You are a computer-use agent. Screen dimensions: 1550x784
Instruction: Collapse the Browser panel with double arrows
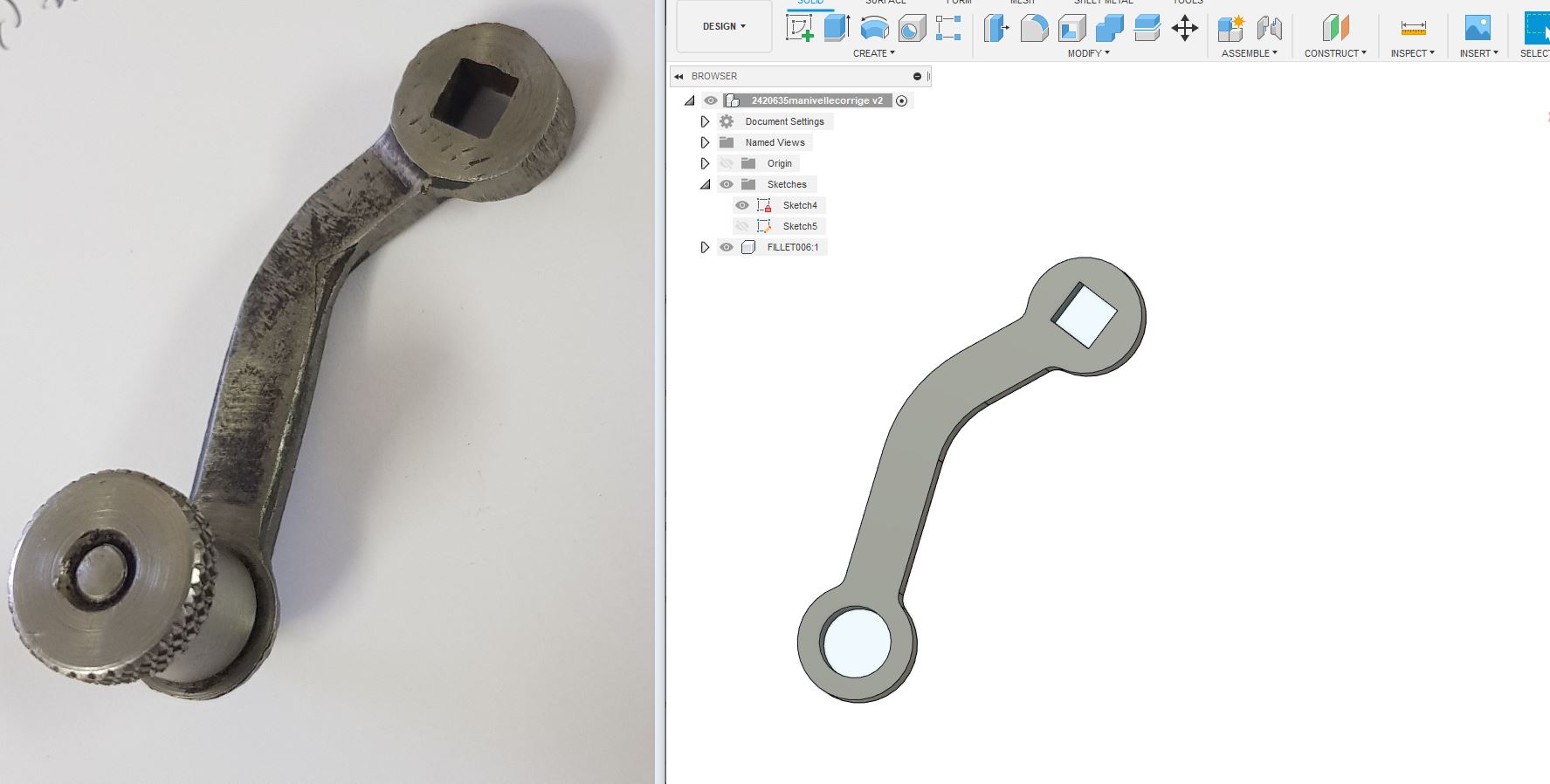click(679, 76)
